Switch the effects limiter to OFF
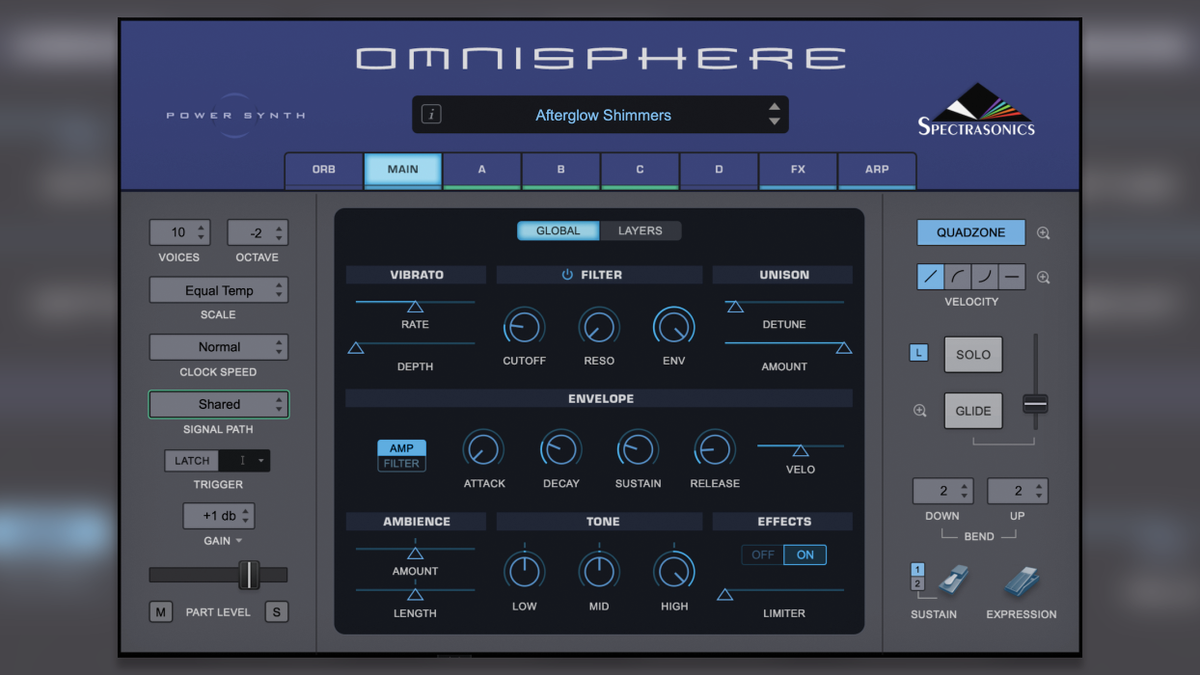 [764, 554]
